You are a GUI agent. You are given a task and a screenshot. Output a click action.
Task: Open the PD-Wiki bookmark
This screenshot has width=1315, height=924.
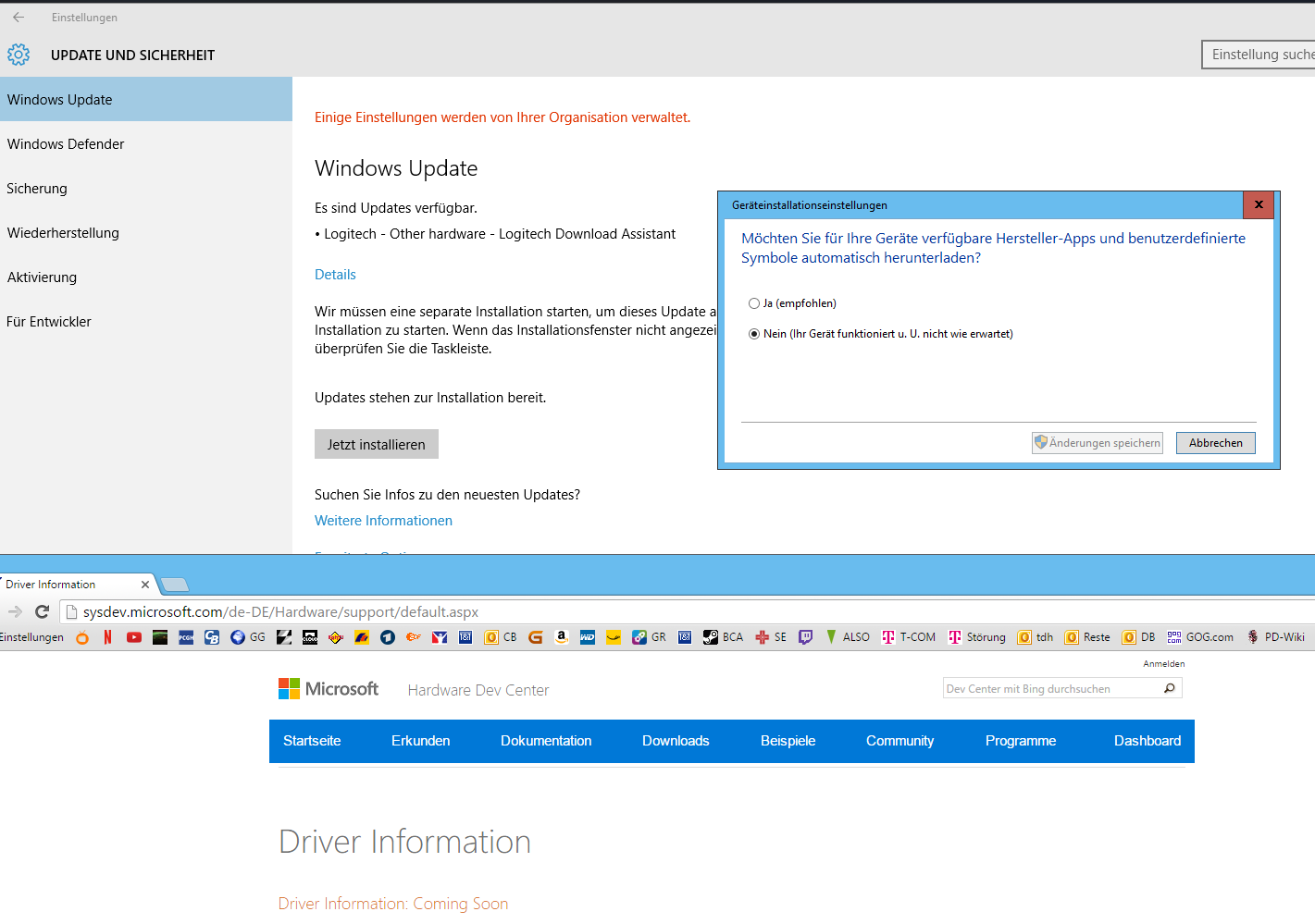point(1275,637)
